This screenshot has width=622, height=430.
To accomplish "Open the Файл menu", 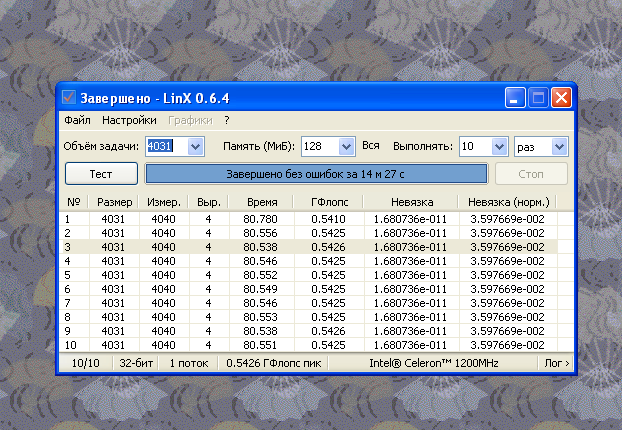I will (77, 120).
